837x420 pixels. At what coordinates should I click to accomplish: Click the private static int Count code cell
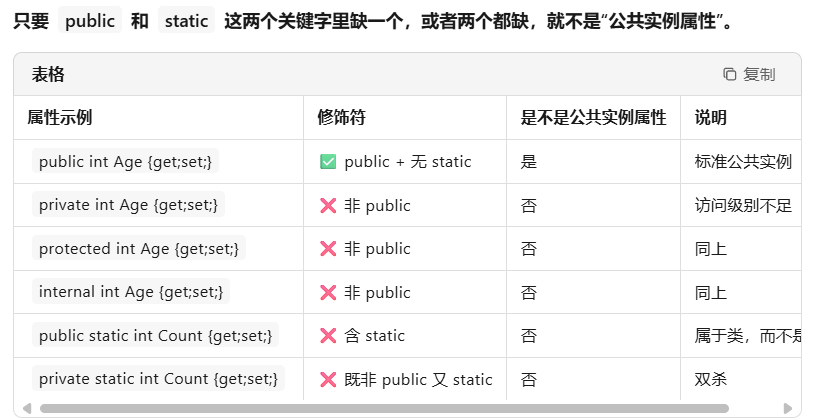pyautogui.click(x=159, y=378)
